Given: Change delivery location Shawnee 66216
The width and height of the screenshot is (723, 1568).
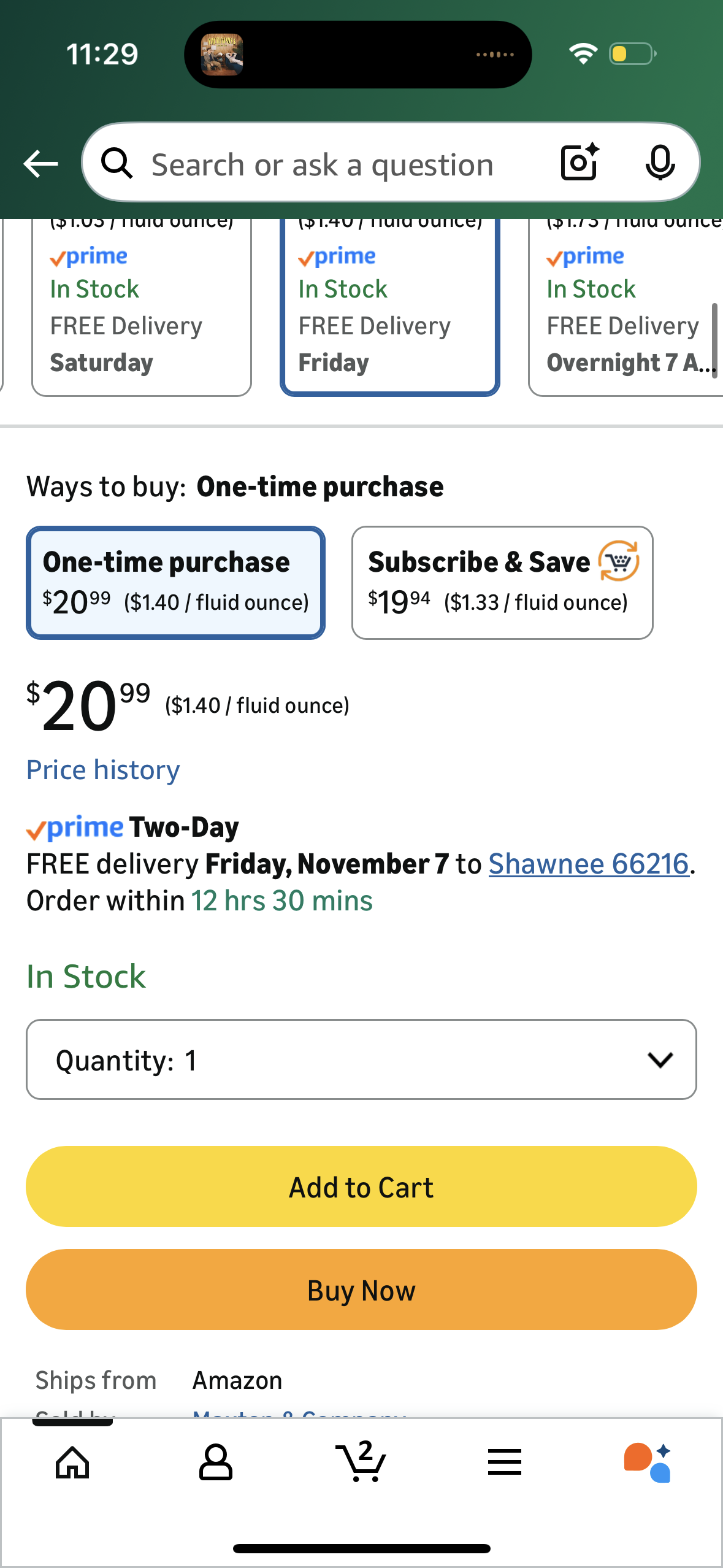Looking at the screenshot, I should click(588, 864).
